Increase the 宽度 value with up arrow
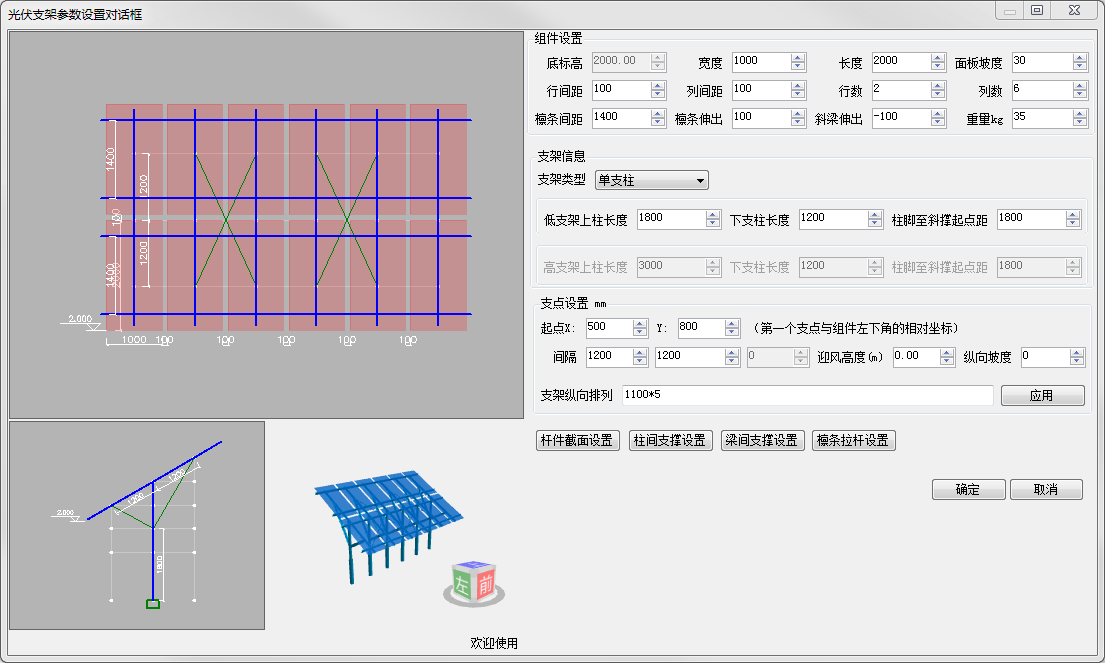This screenshot has width=1105, height=663. 797,58
